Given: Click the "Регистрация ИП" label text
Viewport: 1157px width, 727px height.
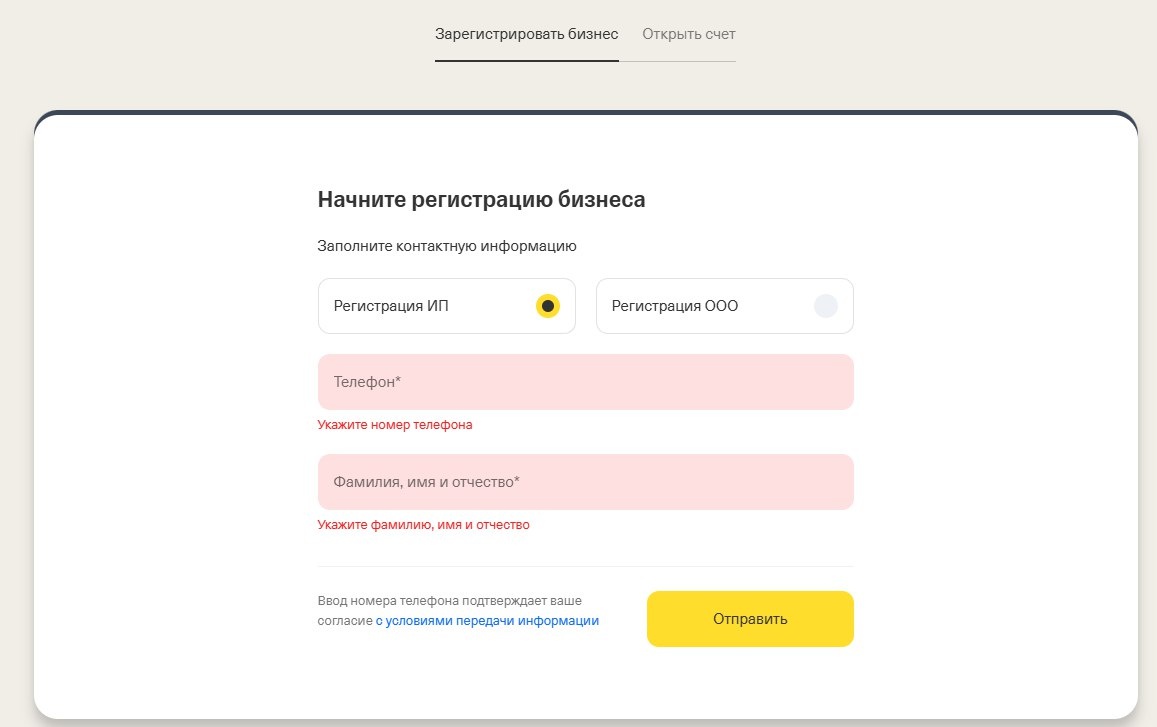Looking at the screenshot, I should coord(391,306).
